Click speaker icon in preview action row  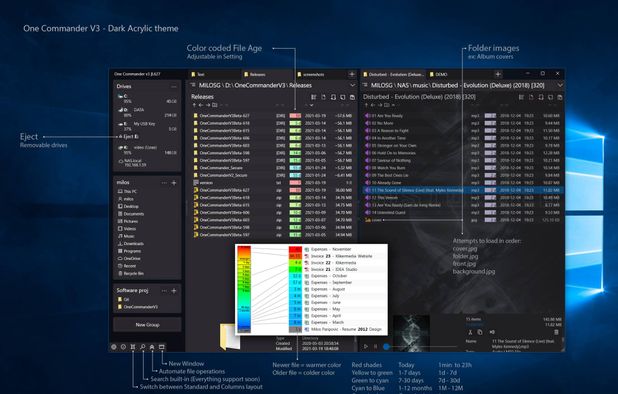click(492, 332)
